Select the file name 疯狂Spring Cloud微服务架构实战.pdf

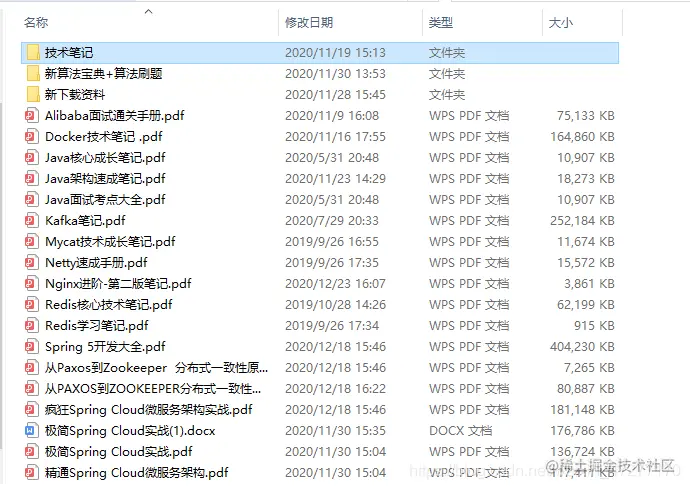pos(148,410)
